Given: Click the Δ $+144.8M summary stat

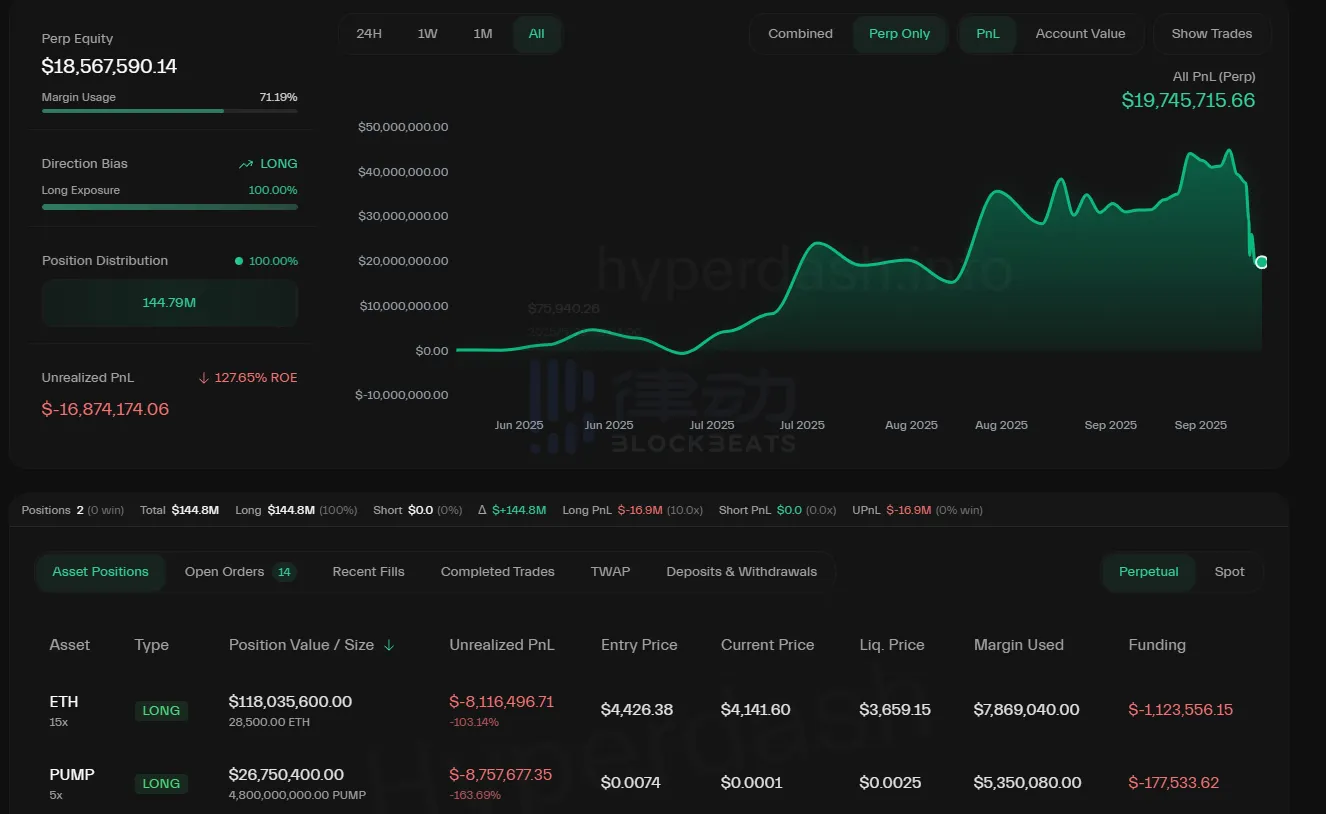Looking at the screenshot, I should click(x=512, y=510).
